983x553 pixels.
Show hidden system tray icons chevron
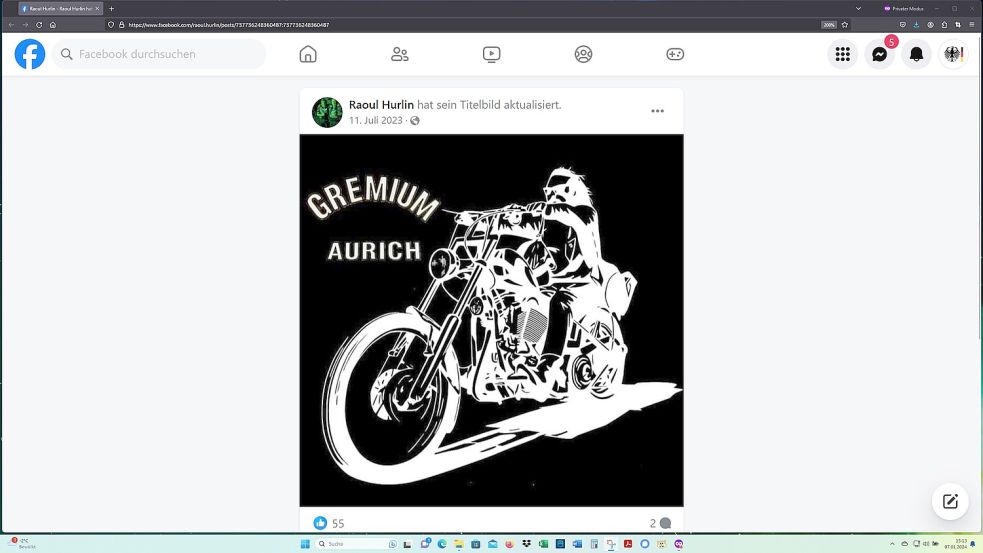[x=892, y=544]
